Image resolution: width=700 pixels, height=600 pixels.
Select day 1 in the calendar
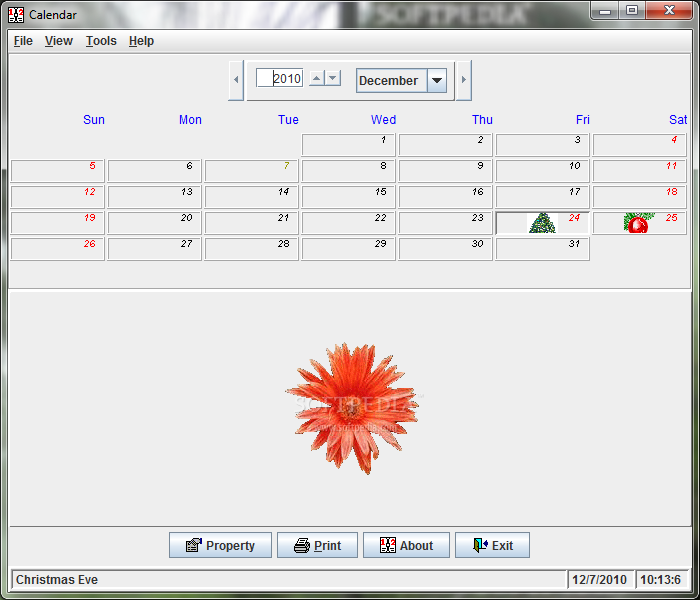[x=349, y=145]
